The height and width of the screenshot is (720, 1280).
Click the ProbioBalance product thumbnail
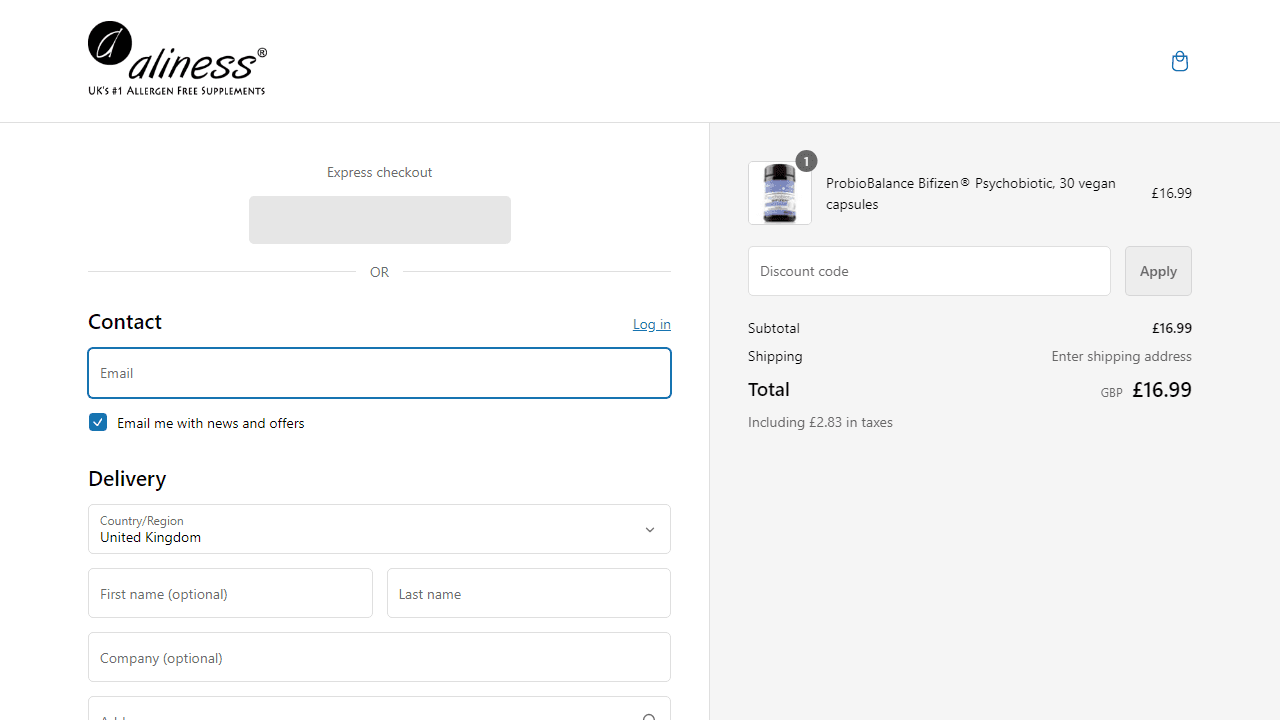[x=780, y=193]
